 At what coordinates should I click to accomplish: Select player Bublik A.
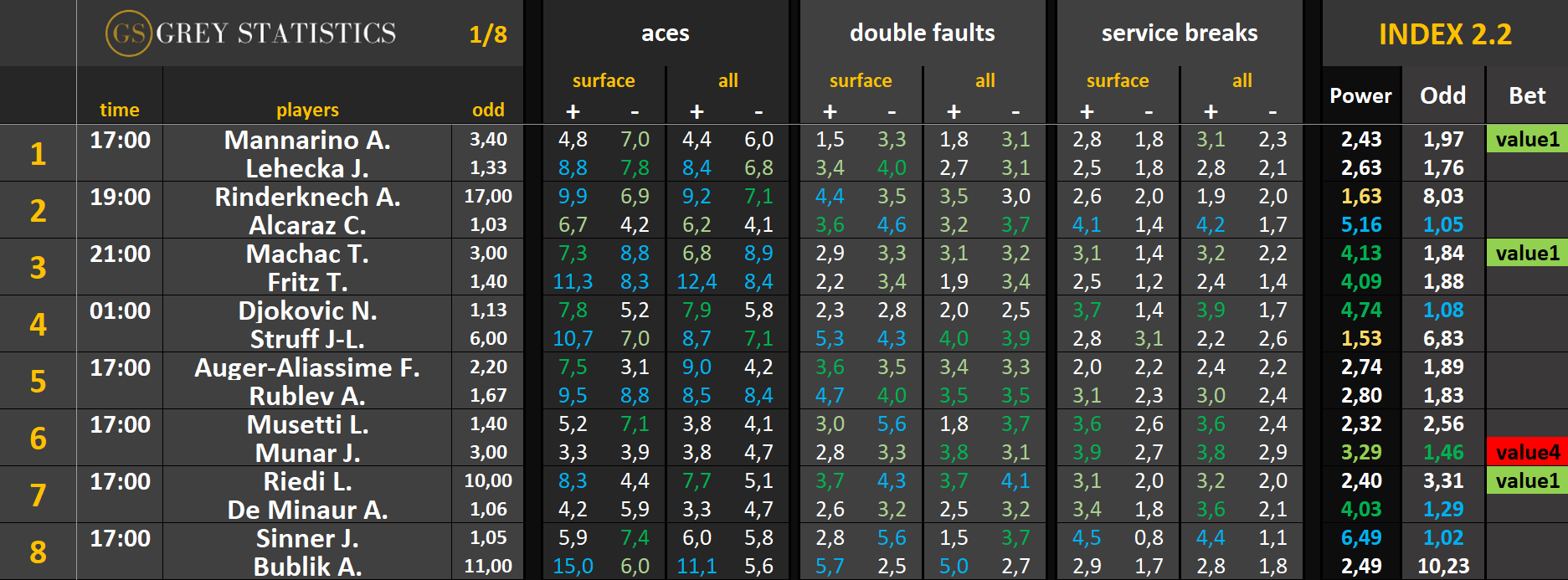click(x=307, y=567)
